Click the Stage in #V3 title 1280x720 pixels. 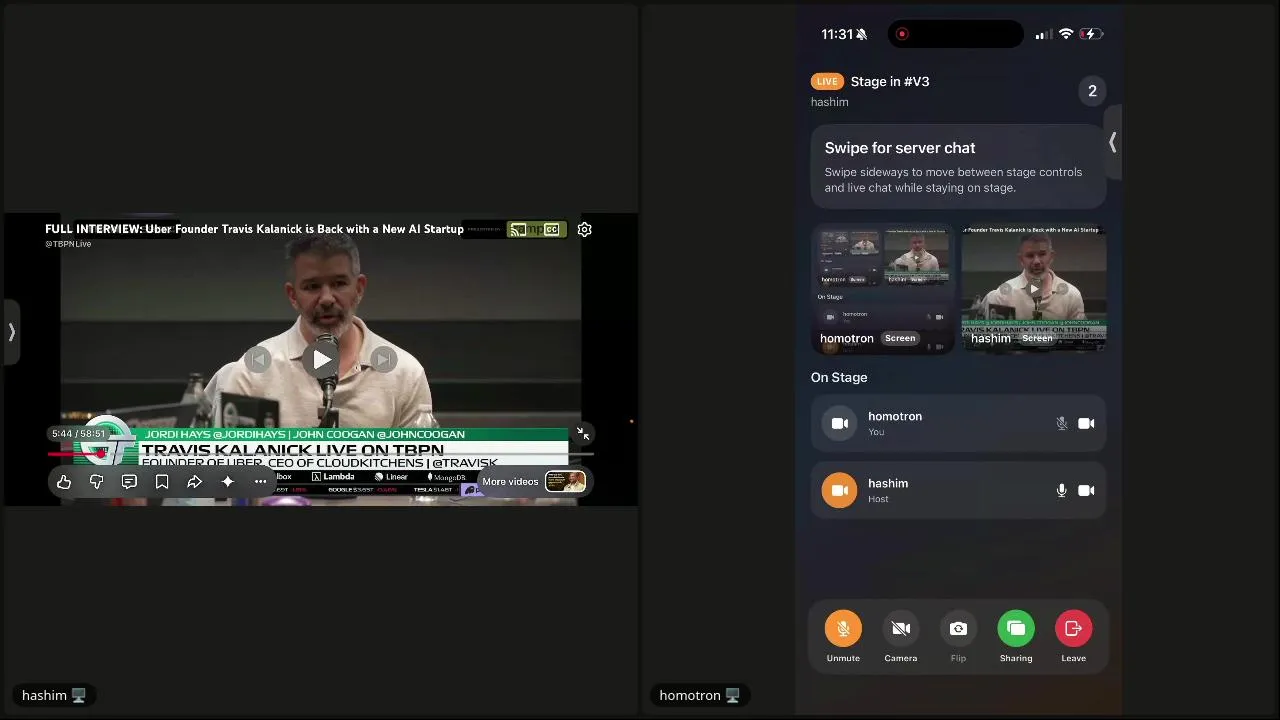(890, 82)
